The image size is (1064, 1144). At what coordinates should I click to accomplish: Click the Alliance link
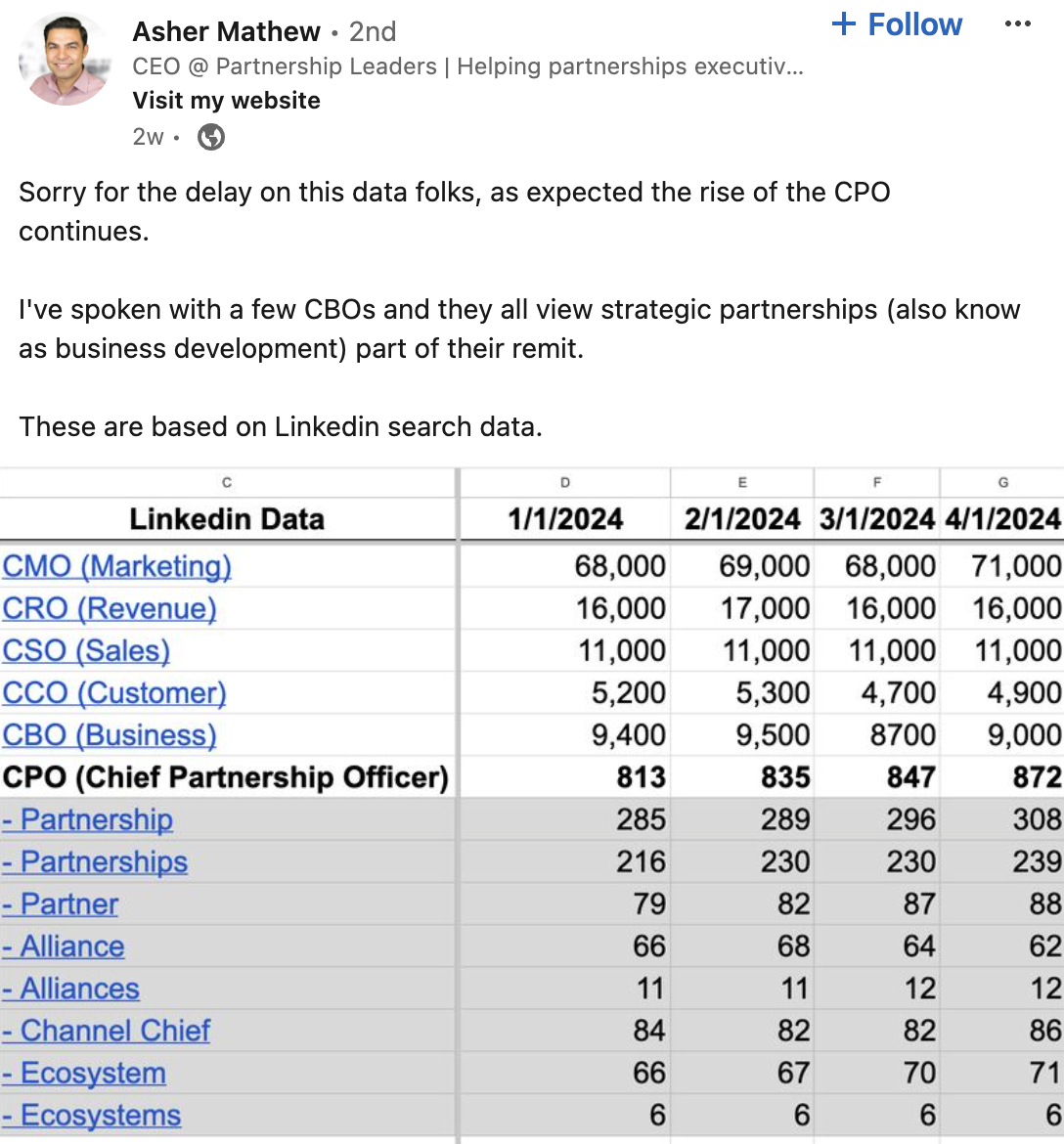point(65,946)
